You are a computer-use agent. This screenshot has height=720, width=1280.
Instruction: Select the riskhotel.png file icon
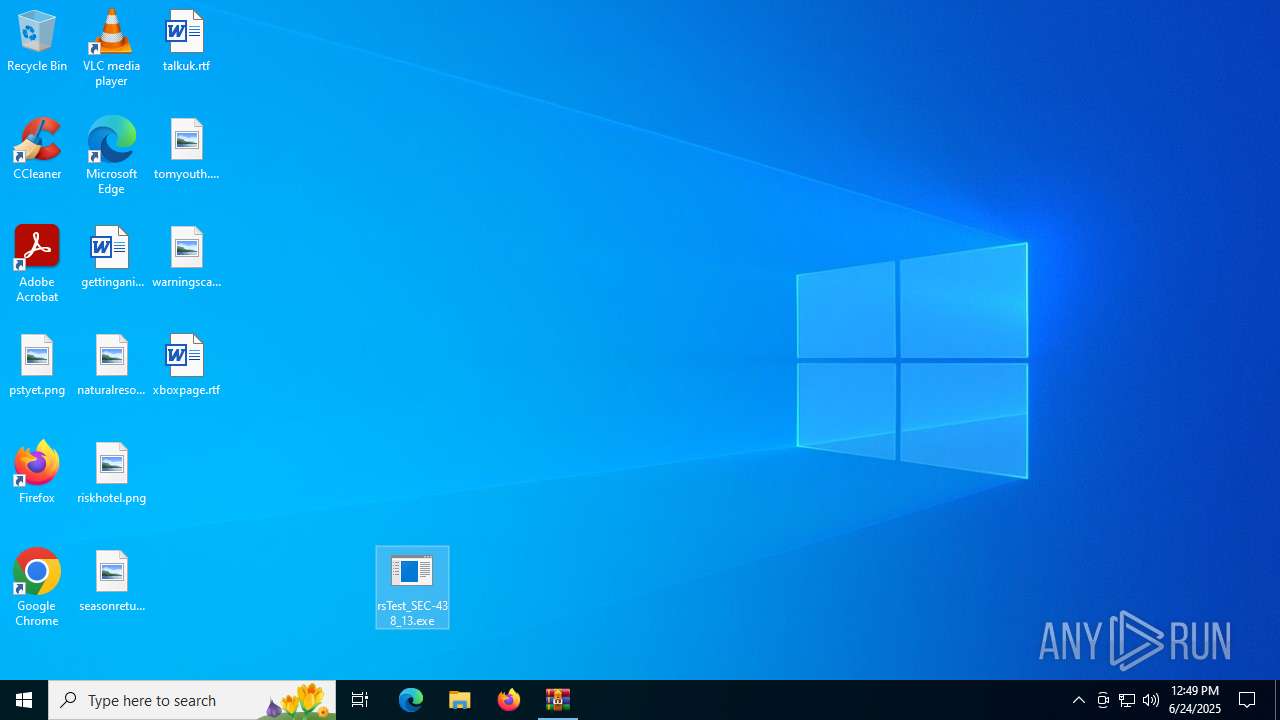pyautogui.click(x=111, y=473)
